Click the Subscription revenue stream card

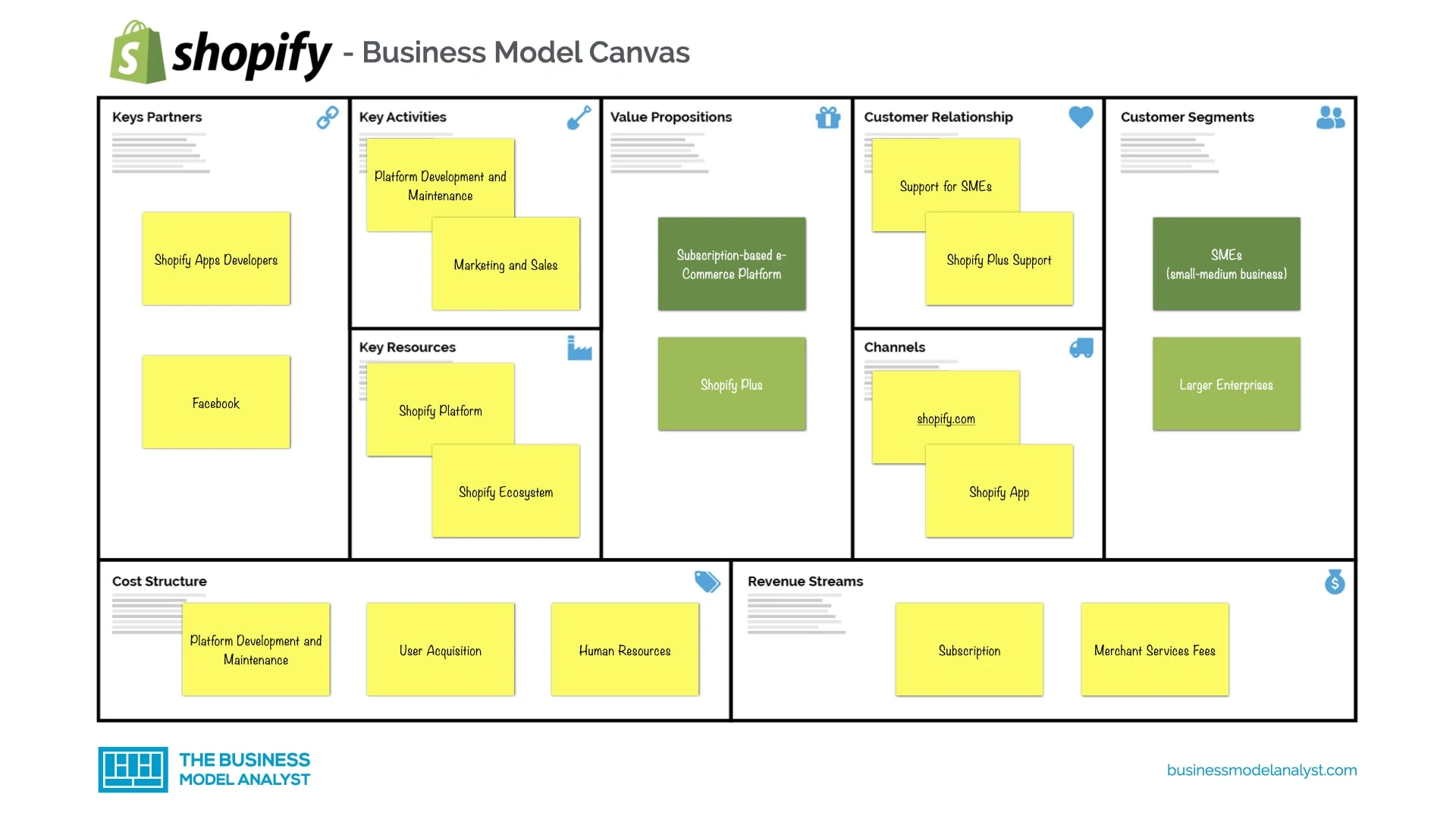click(968, 649)
